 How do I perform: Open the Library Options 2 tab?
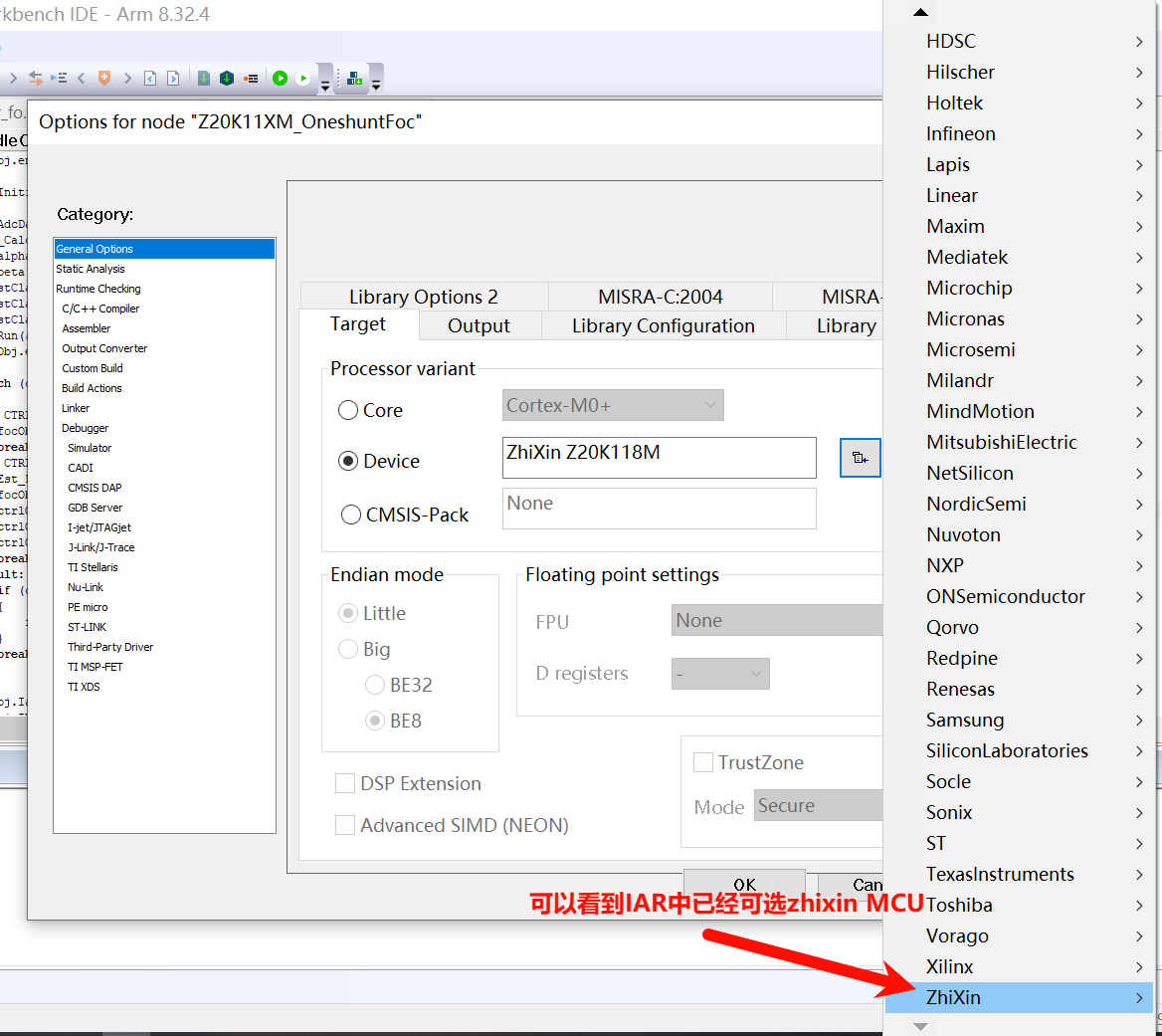tap(424, 297)
